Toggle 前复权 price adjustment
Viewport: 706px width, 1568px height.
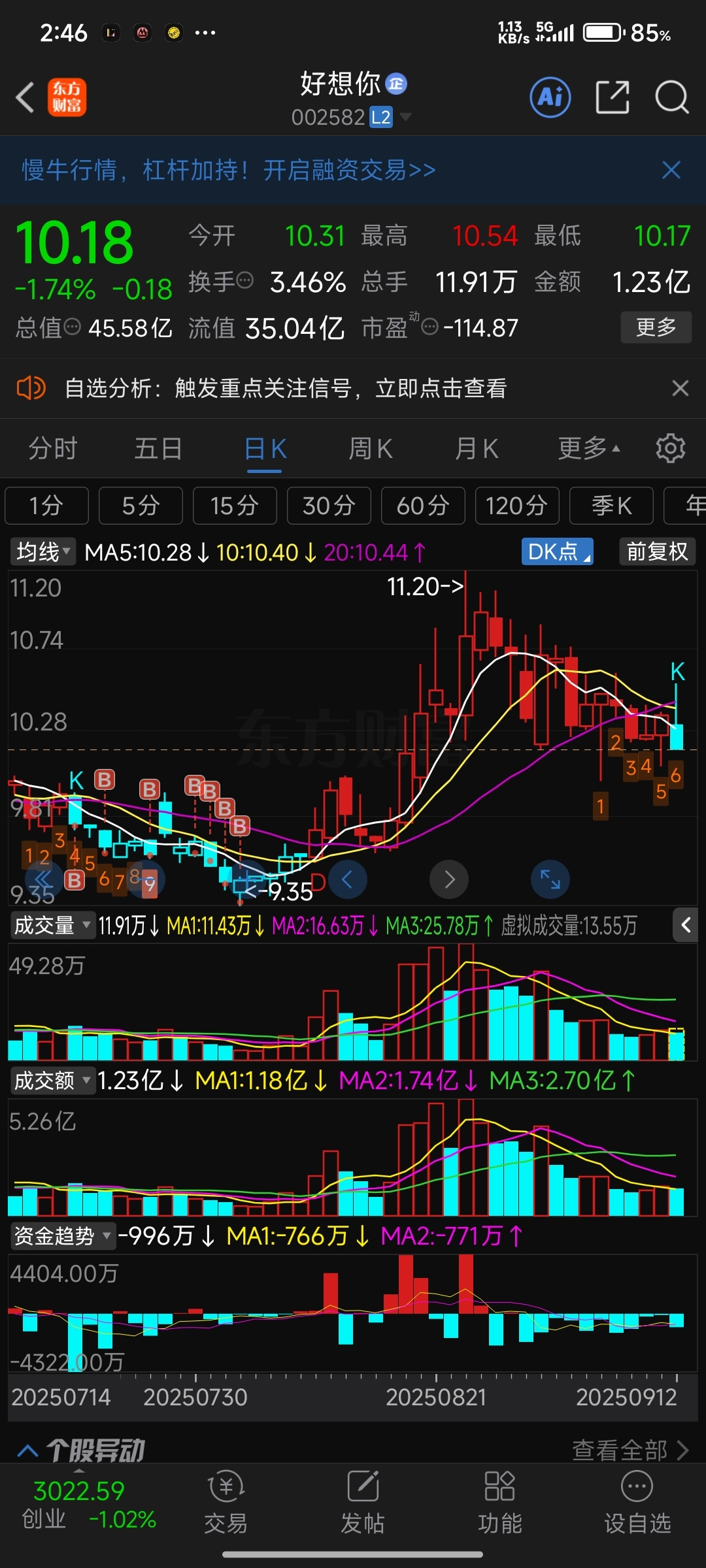[657, 552]
